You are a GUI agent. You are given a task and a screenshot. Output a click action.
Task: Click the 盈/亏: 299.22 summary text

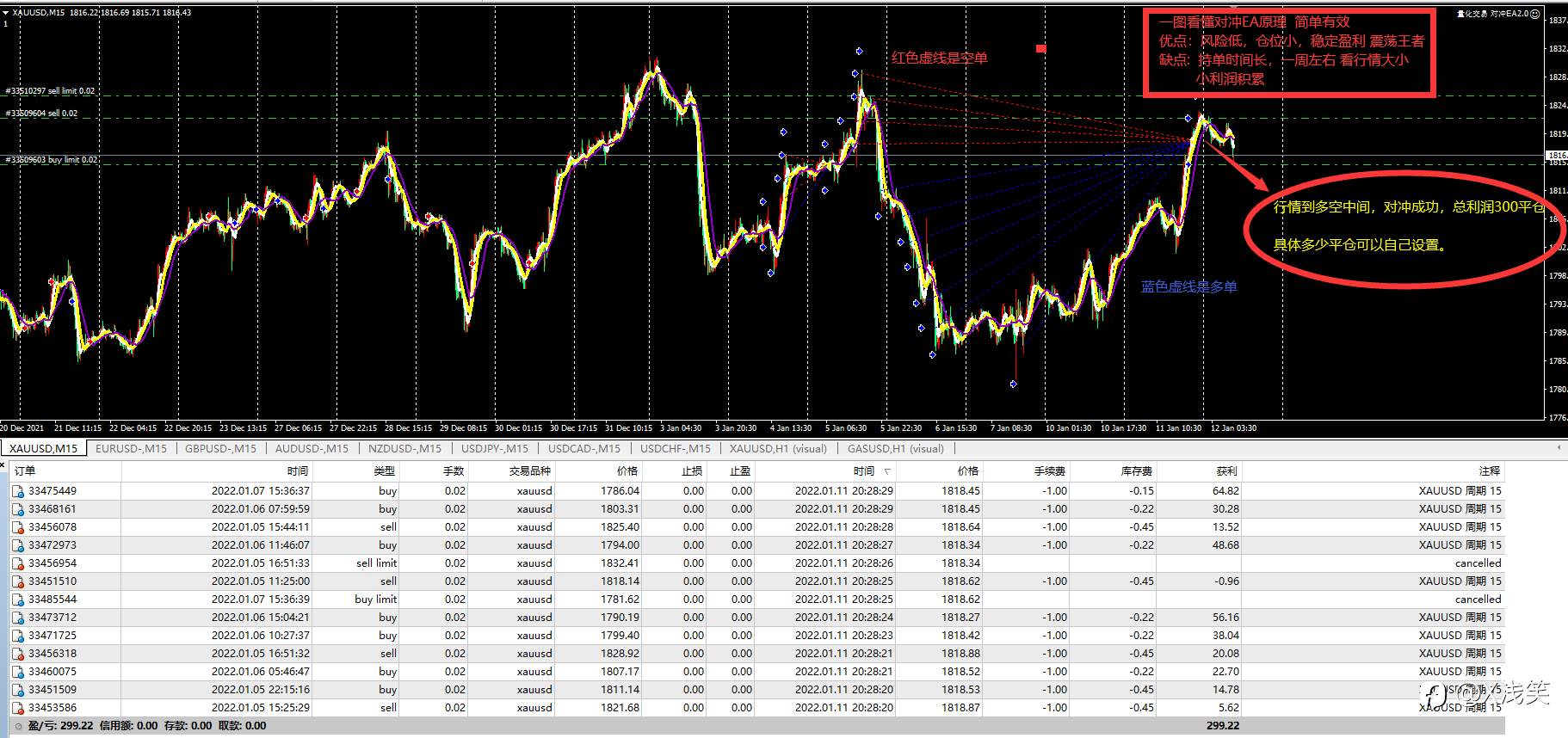pos(60,726)
